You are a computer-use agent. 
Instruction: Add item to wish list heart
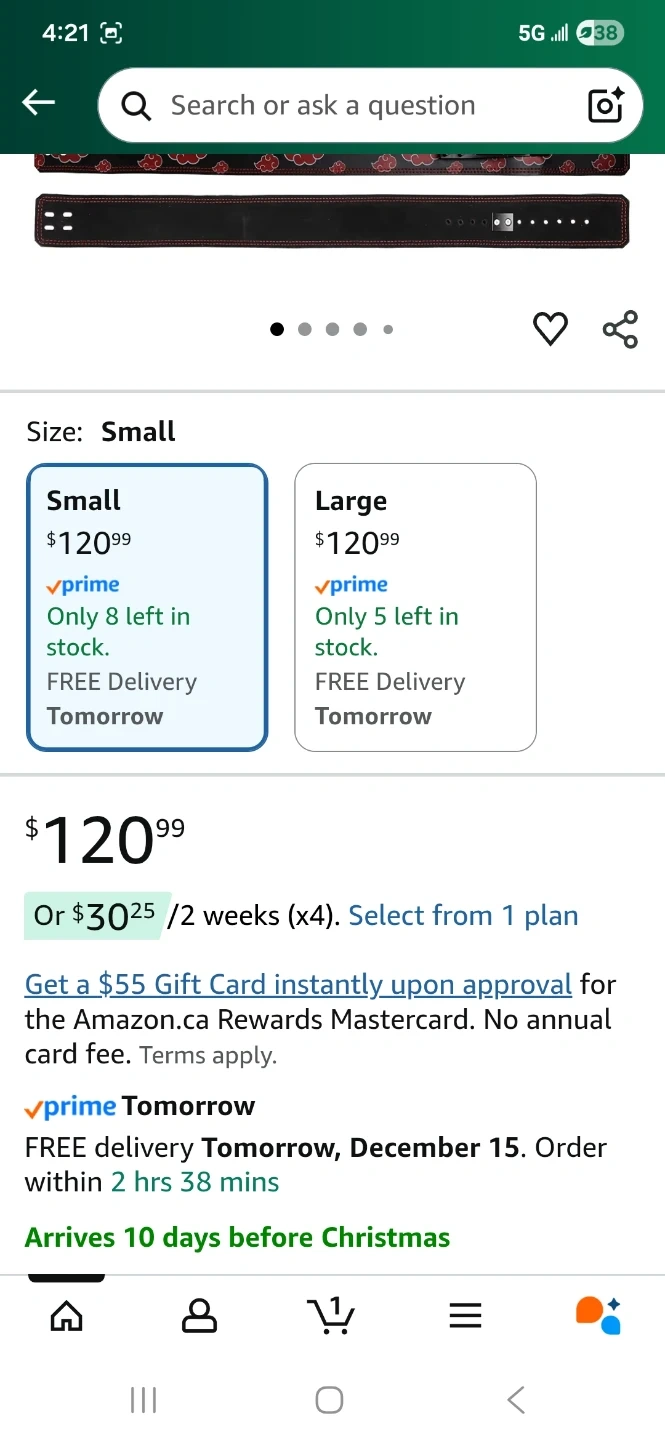[x=550, y=329]
